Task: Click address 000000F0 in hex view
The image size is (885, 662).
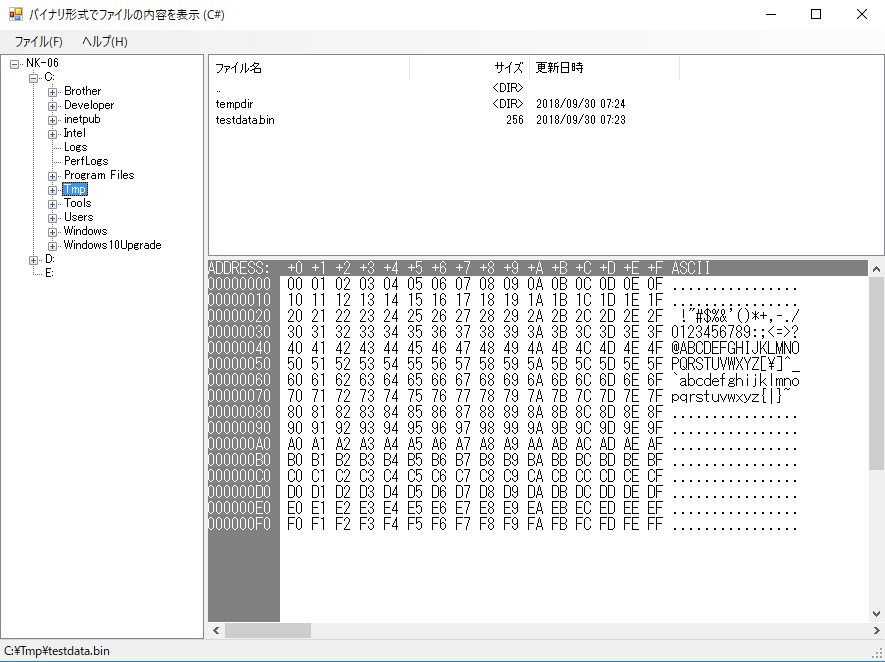Action: (x=240, y=524)
